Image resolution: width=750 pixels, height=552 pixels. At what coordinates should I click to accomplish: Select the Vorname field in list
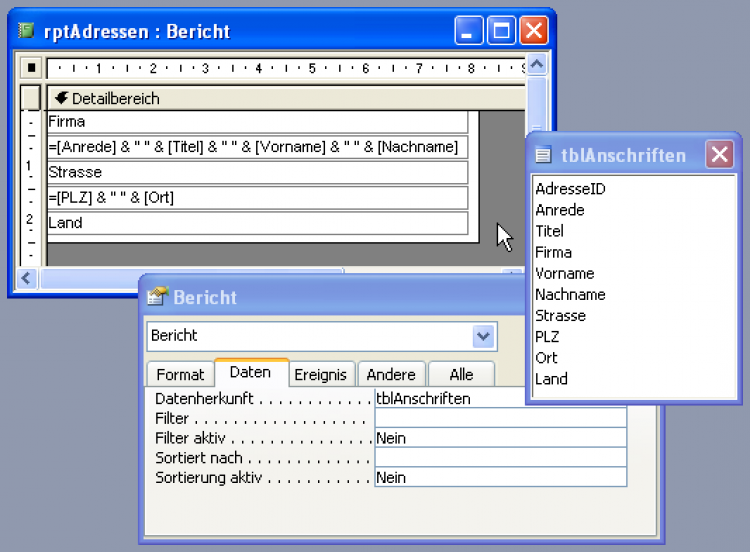pyautogui.click(x=564, y=273)
